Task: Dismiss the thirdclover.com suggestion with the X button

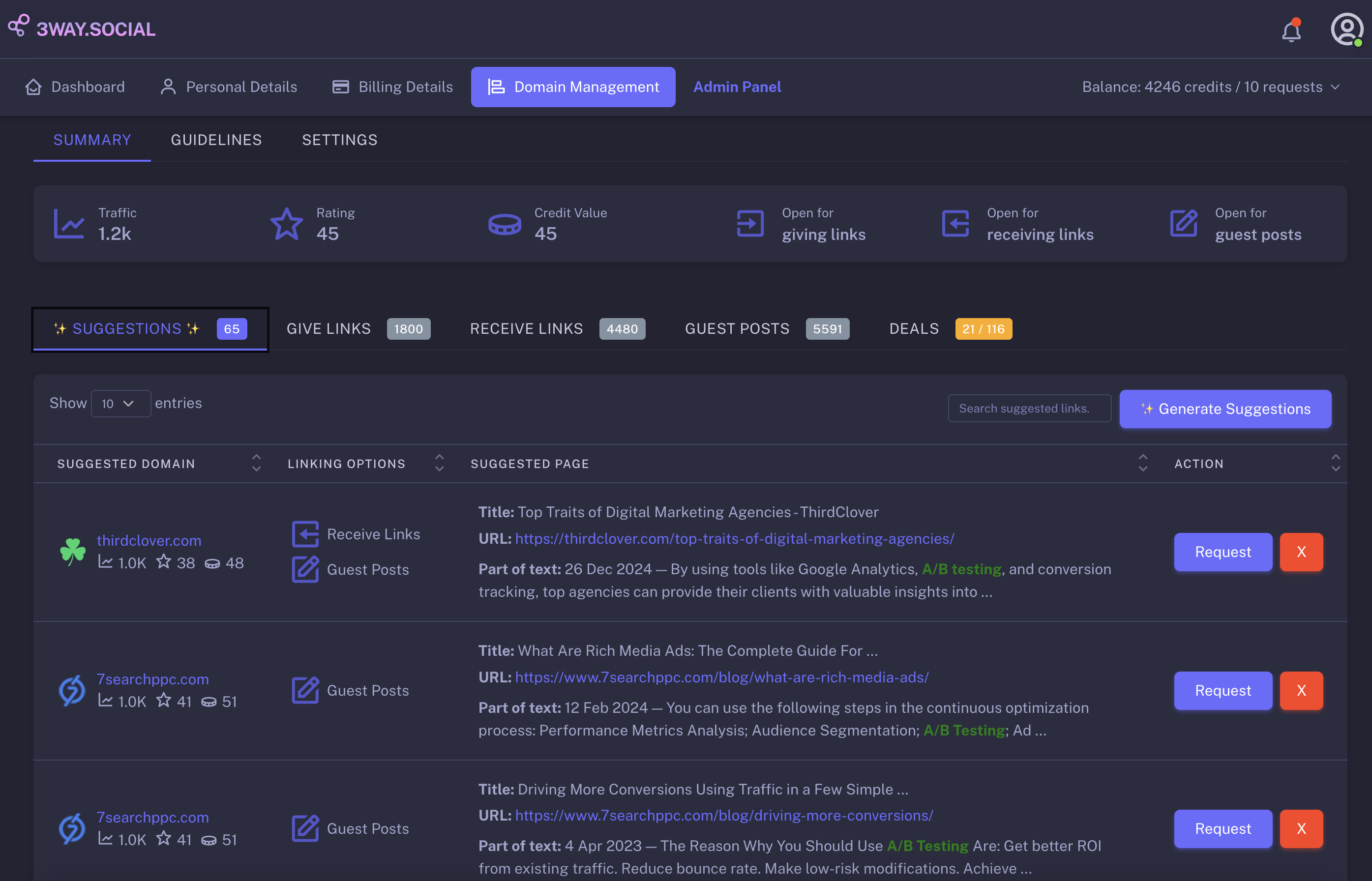Action: 1301,552
